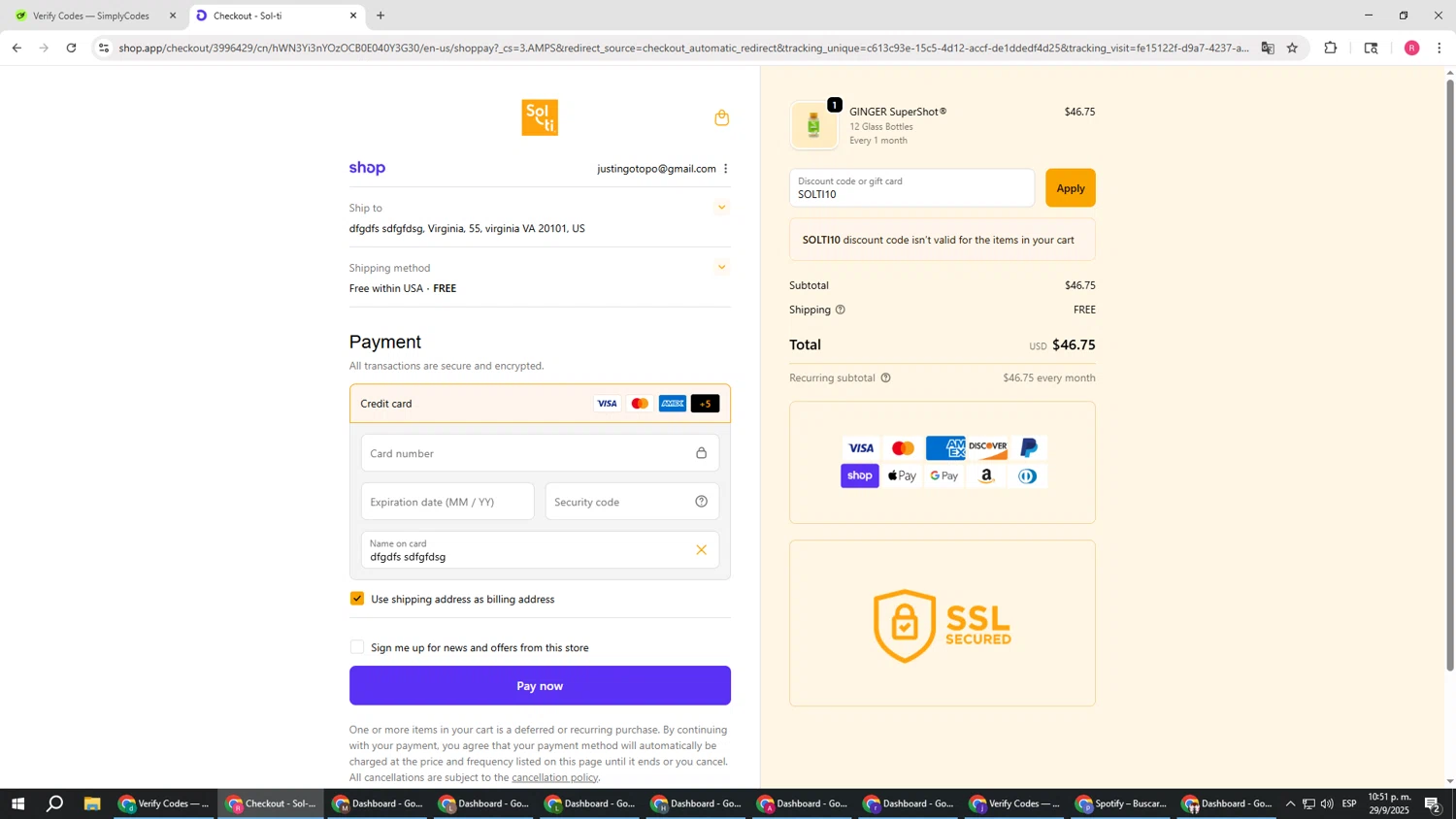The image size is (1456, 819).
Task: Open the Chrome three-dot menu
Action: click(x=1439, y=48)
